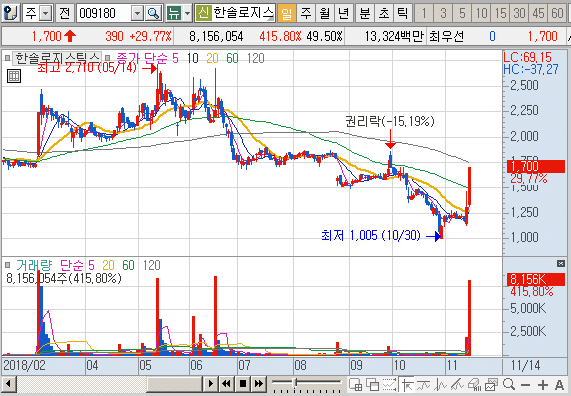The width and height of the screenshot is (571, 396).
Task: Click interval button 15
Action: click(500, 13)
